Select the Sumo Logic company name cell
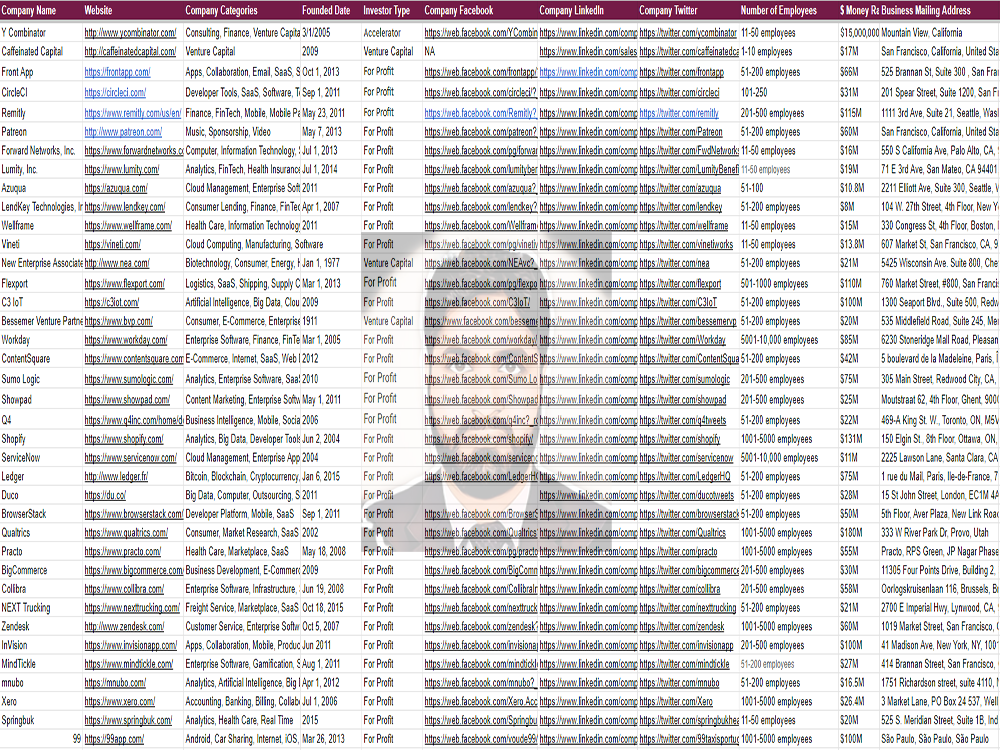The width and height of the screenshot is (1000, 750). coord(20,380)
